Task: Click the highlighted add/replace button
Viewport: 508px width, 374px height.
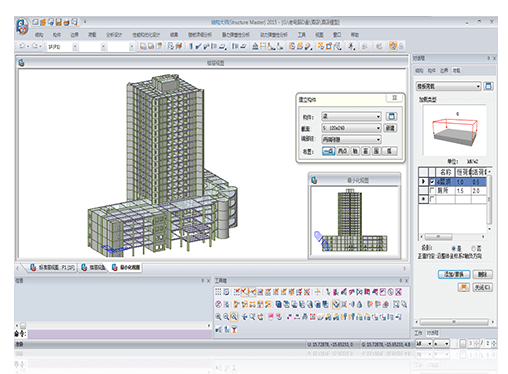Action: [454, 274]
